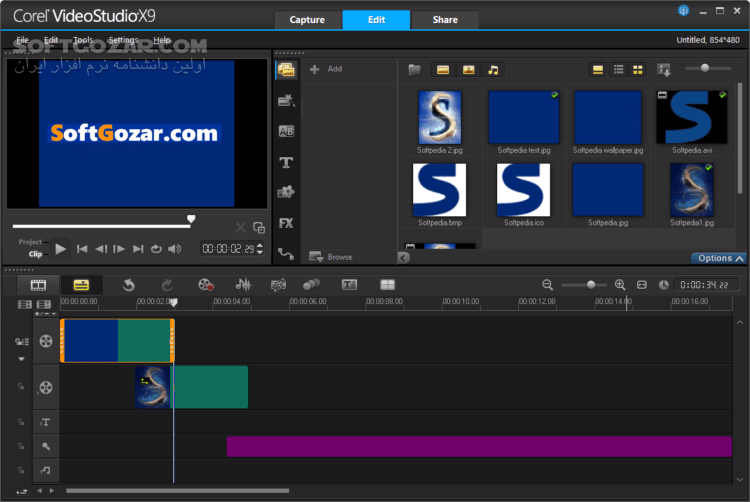Image resolution: width=750 pixels, height=502 pixels.
Task: Select the Softpedia 2.jpg thumbnail
Action: (x=440, y=118)
